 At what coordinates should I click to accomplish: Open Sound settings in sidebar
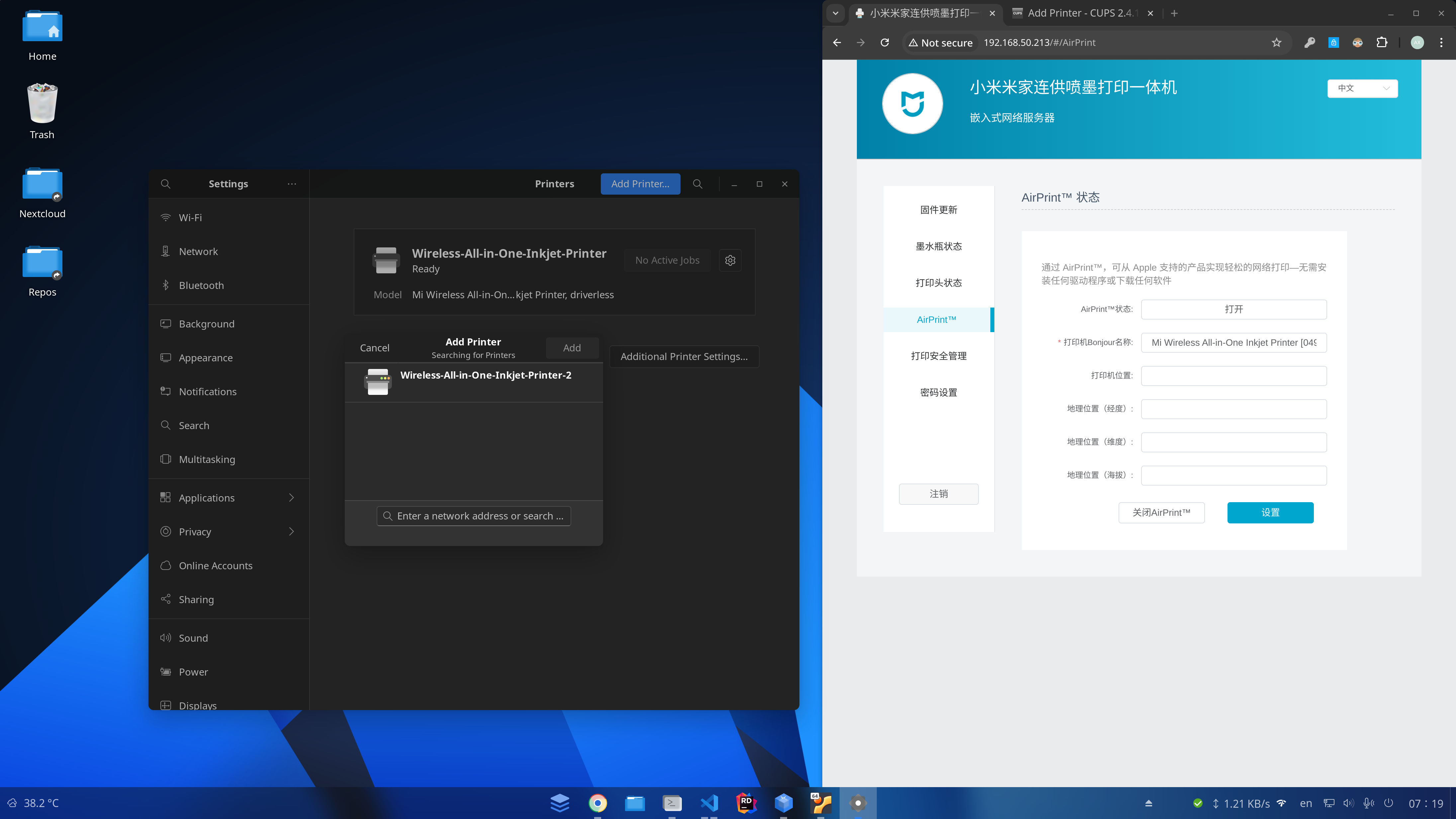pyautogui.click(x=229, y=638)
